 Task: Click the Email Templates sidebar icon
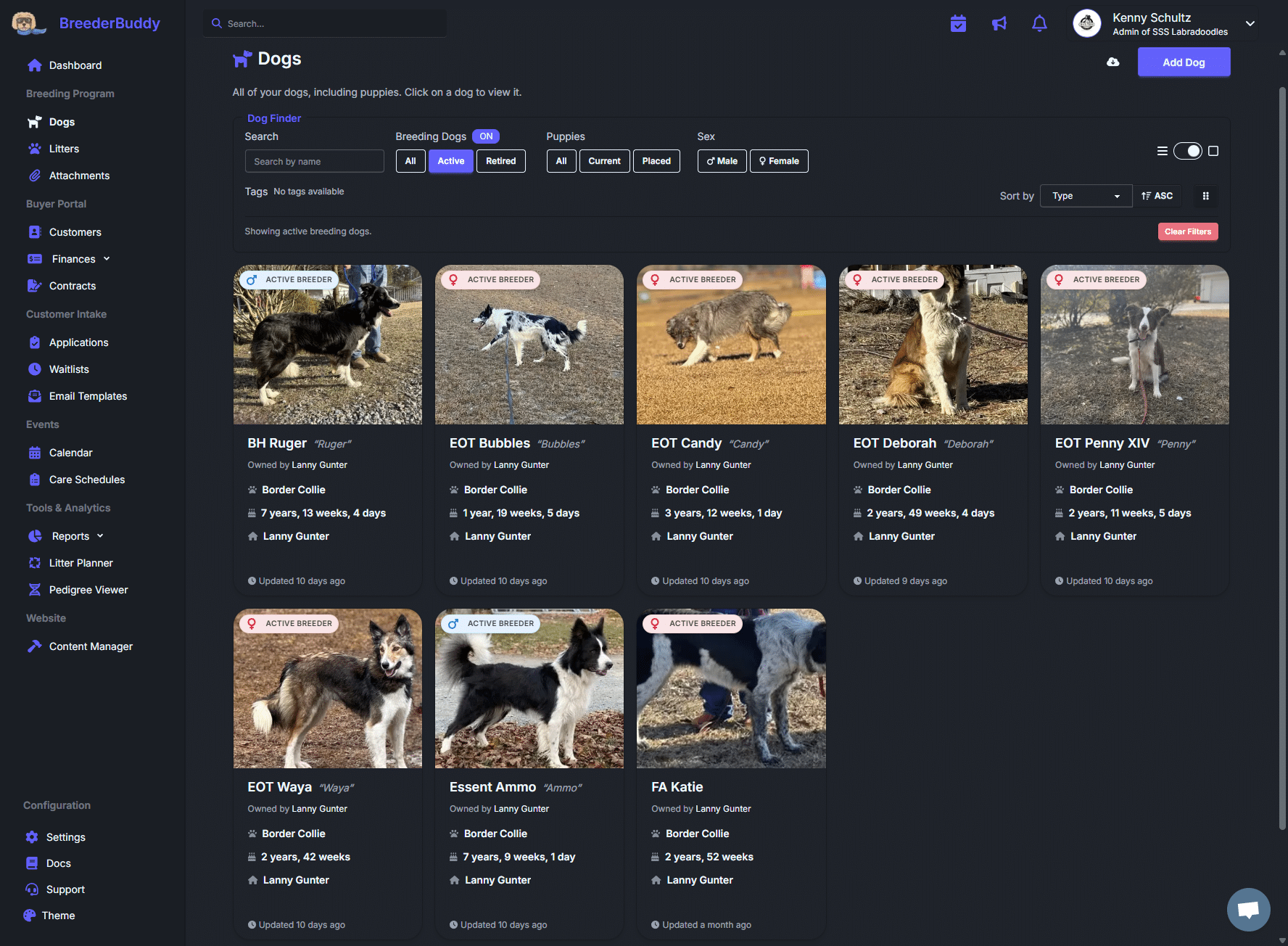coord(35,396)
